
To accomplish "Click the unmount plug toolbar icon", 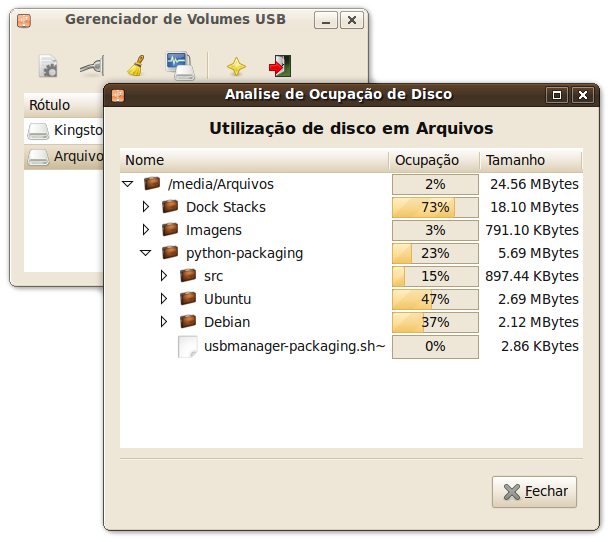I will [x=92, y=66].
